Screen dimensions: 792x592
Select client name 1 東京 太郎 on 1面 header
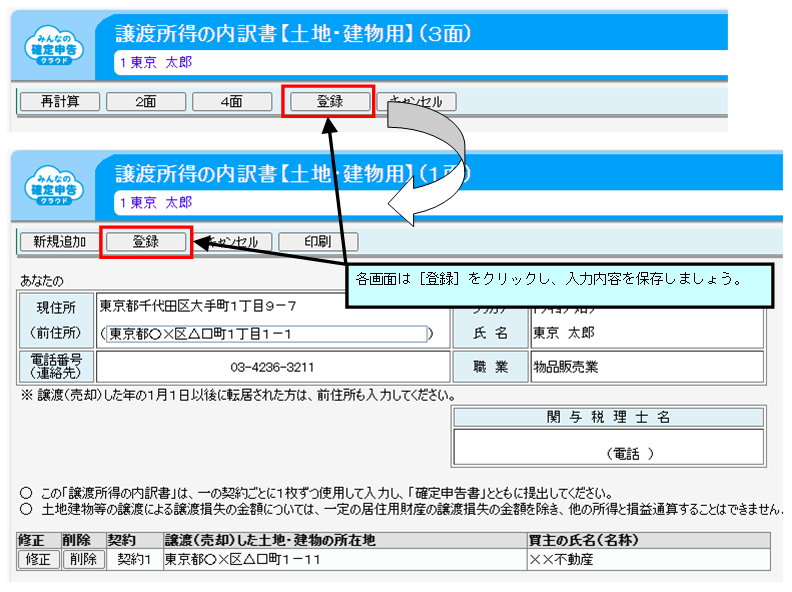[x=156, y=203]
